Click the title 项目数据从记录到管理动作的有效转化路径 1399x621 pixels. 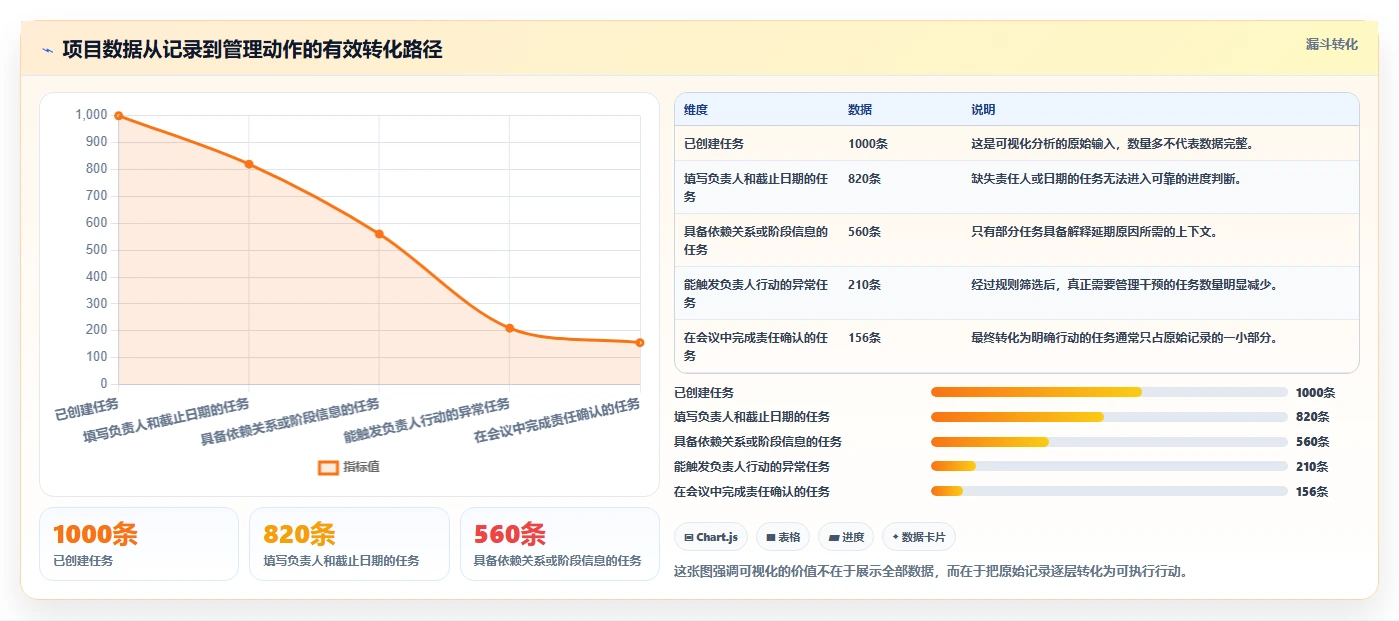tap(252, 50)
